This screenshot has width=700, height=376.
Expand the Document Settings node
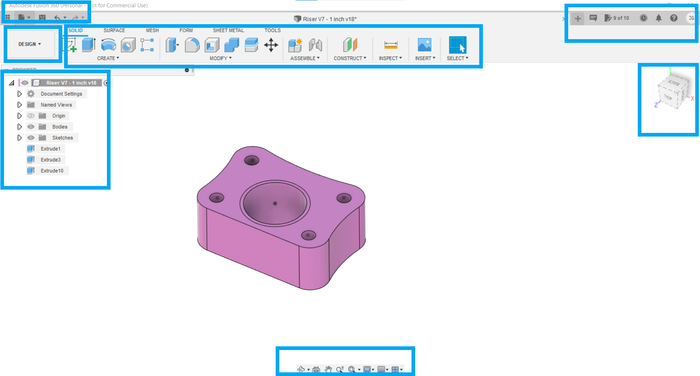pyautogui.click(x=19, y=94)
